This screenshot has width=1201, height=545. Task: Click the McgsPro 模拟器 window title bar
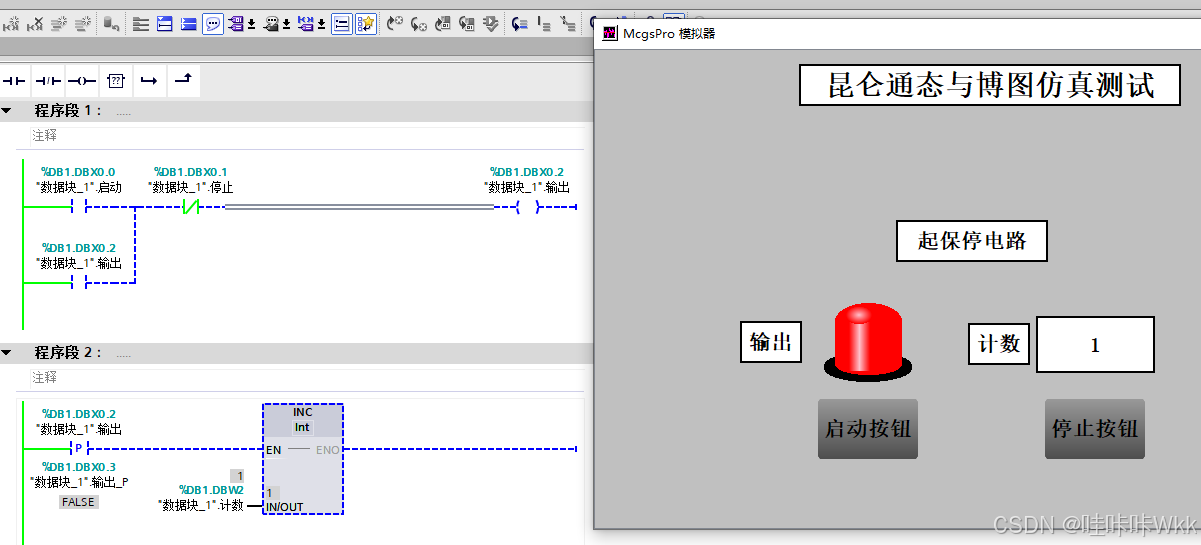point(897,34)
